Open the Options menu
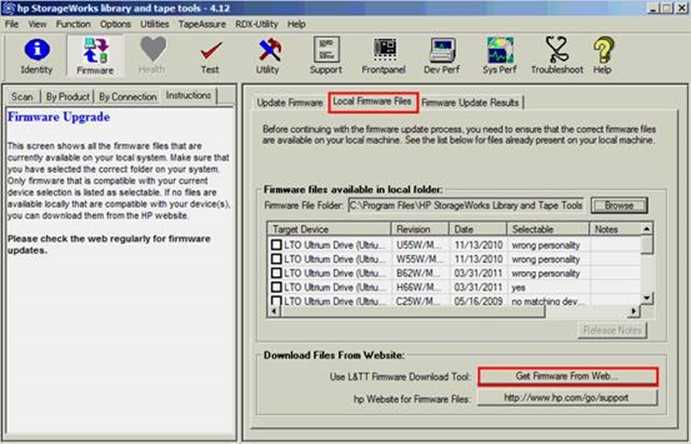The image size is (691, 444). (x=115, y=24)
